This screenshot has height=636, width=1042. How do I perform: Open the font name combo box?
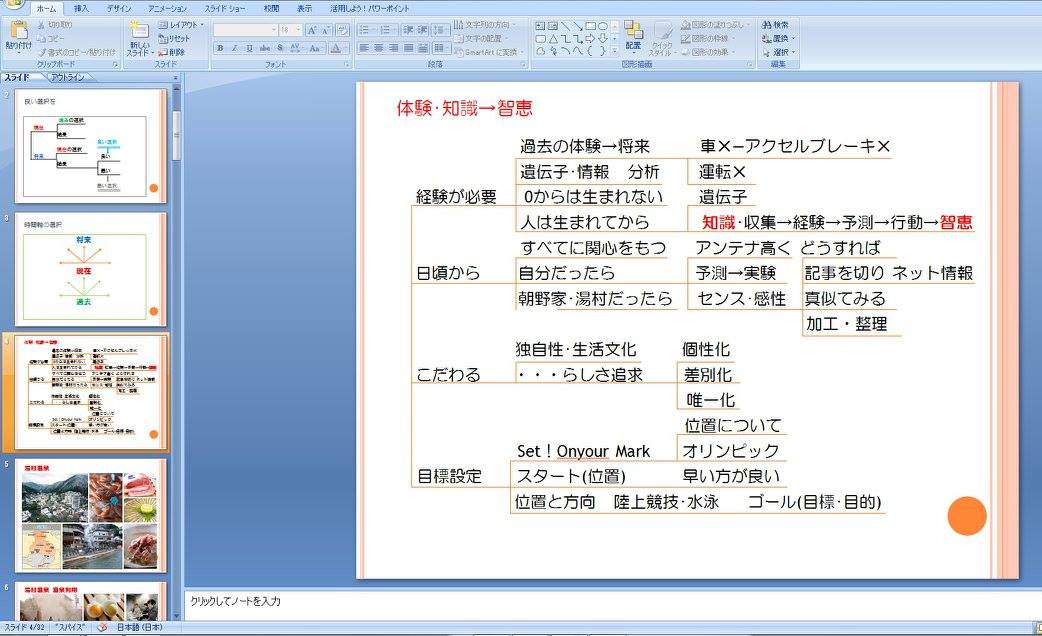pos(245,31)
